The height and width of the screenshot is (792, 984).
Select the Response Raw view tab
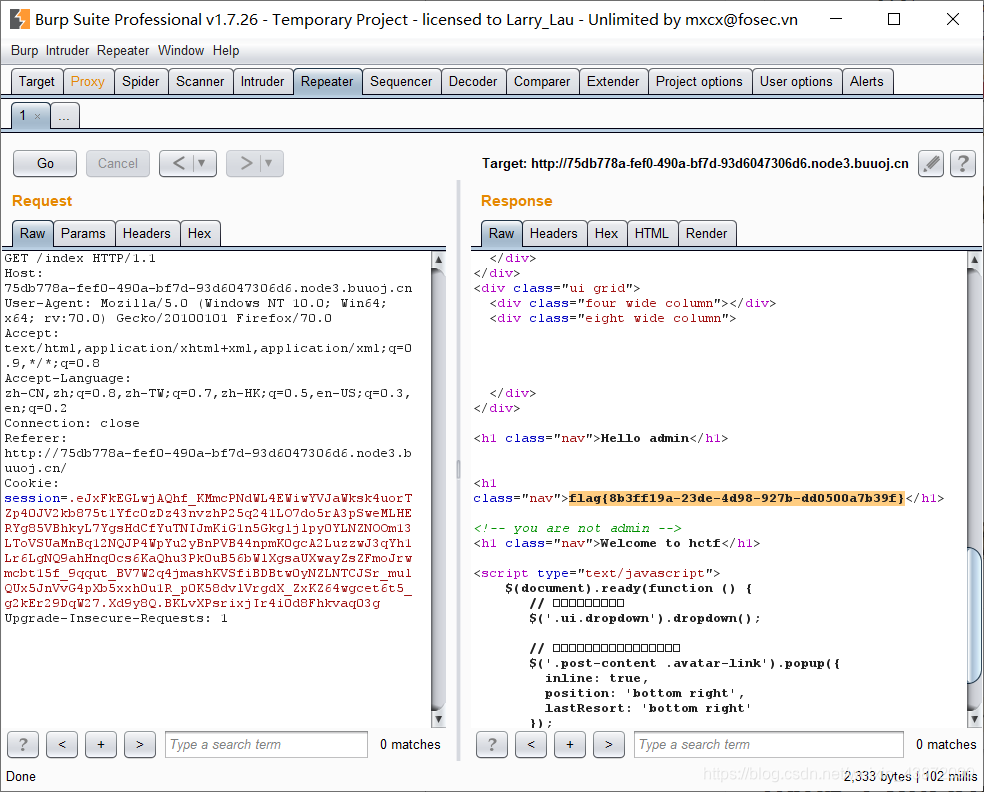pos(501,233)
